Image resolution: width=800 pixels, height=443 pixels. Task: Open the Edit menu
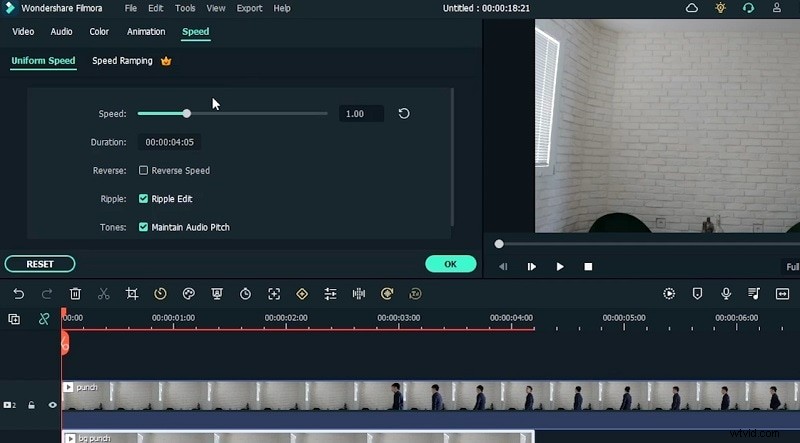tap(156, 8)
